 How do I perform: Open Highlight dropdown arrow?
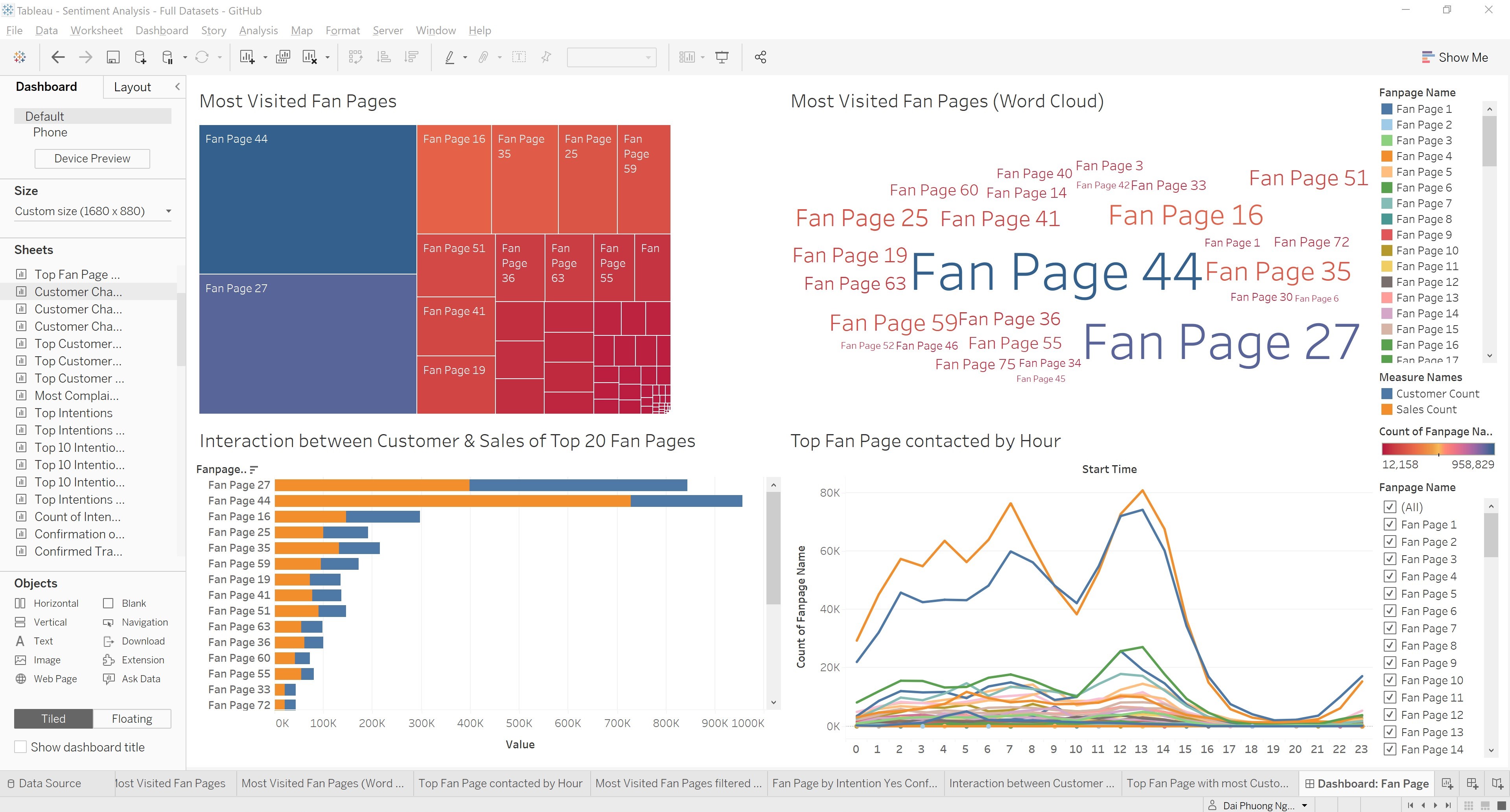coord(465,57)
